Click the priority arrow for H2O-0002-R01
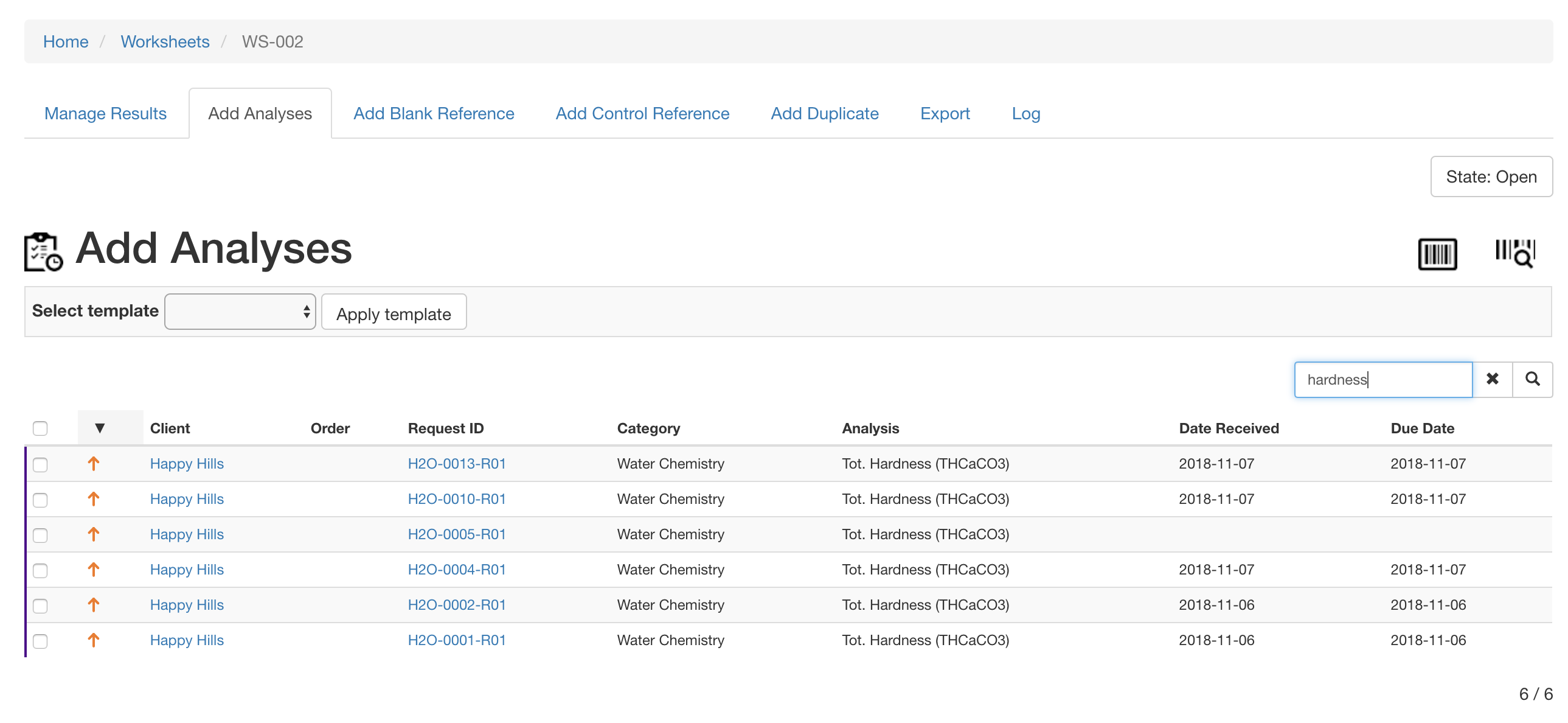1568x723 pixels. (x=93, y=605)
